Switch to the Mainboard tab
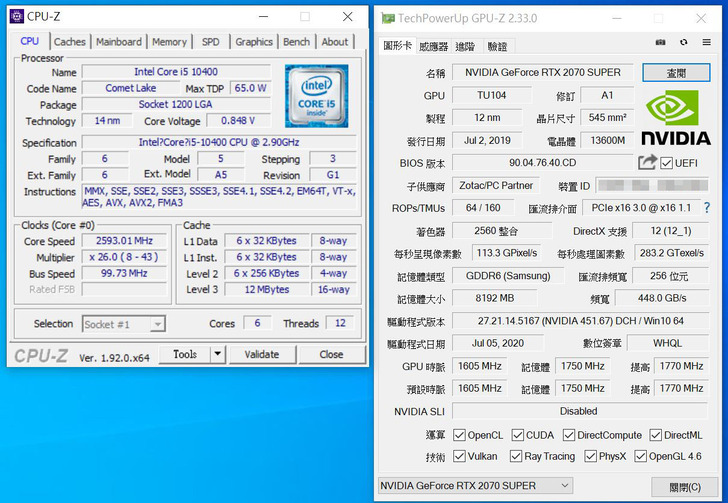This screenshot has height=503, width=728. [119, 42]
